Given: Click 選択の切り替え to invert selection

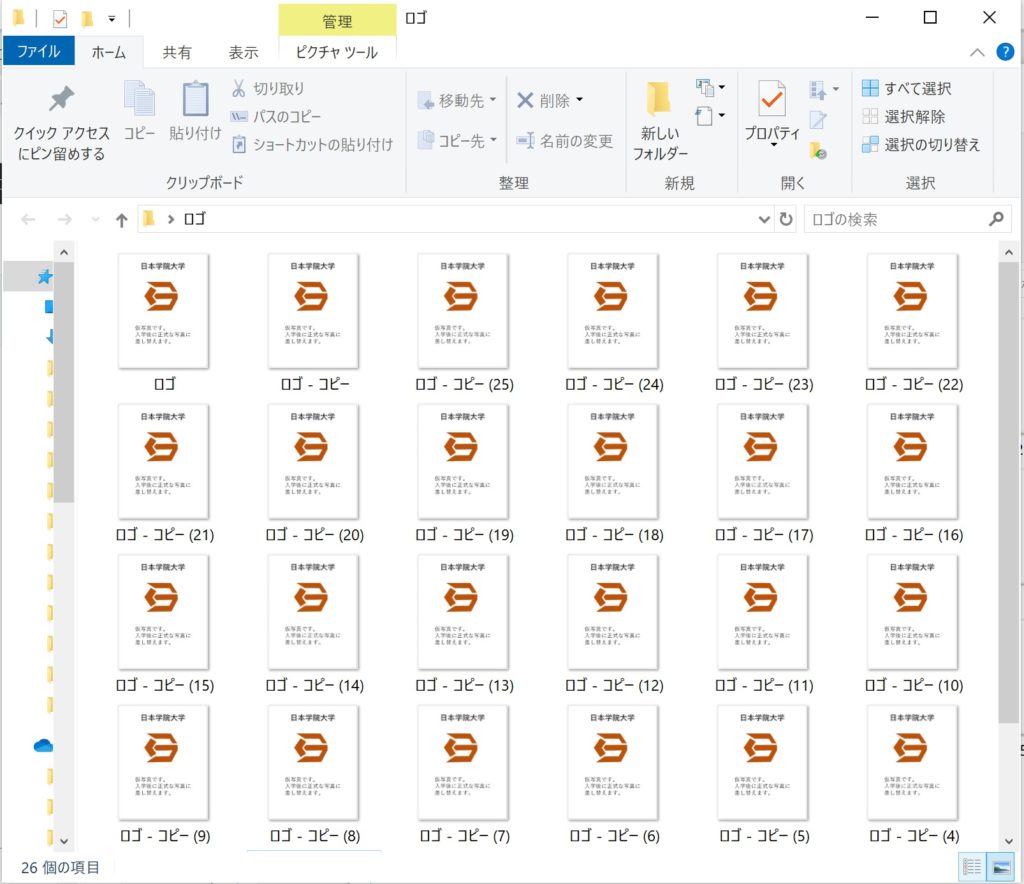Looking at the screenshot, I should point(921,144).
